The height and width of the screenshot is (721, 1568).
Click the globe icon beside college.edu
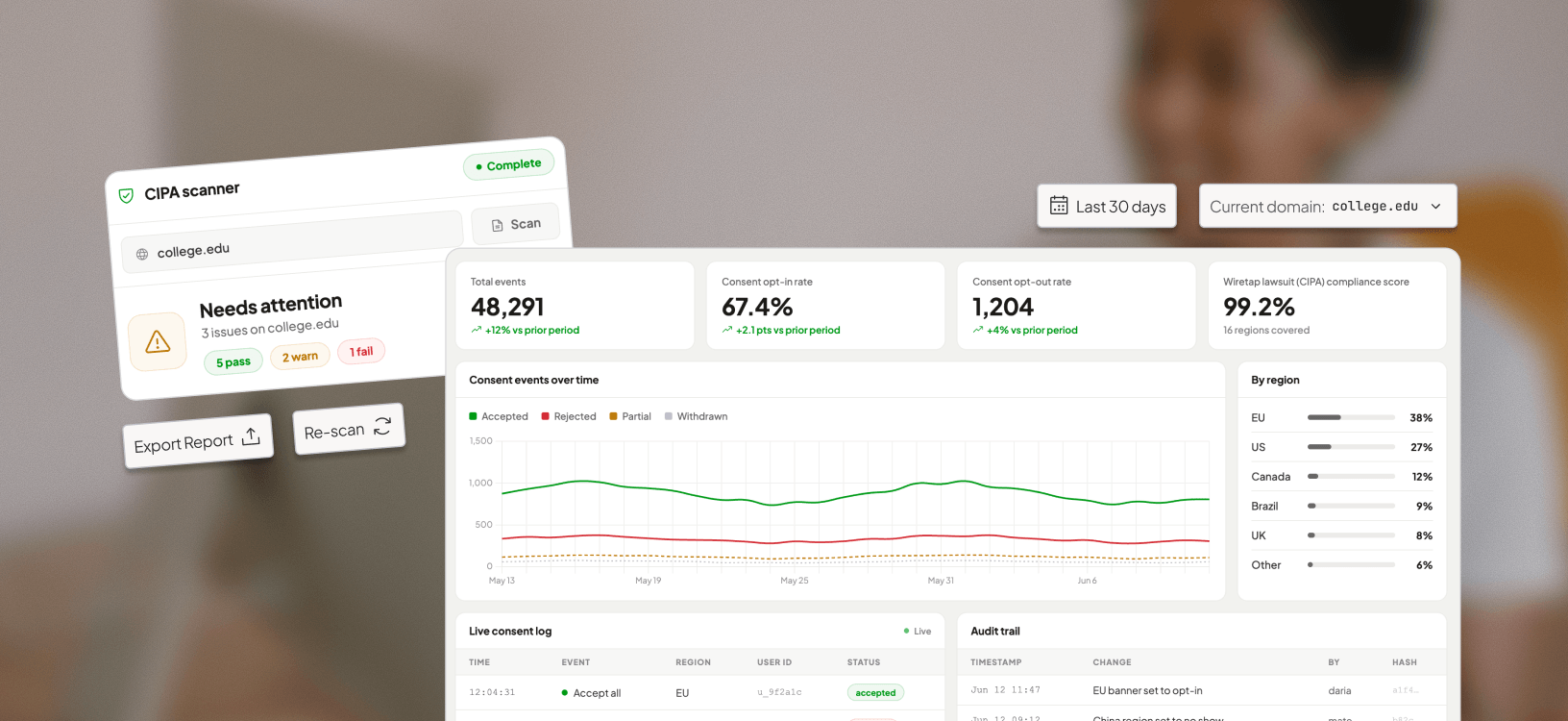coord(142,254)
